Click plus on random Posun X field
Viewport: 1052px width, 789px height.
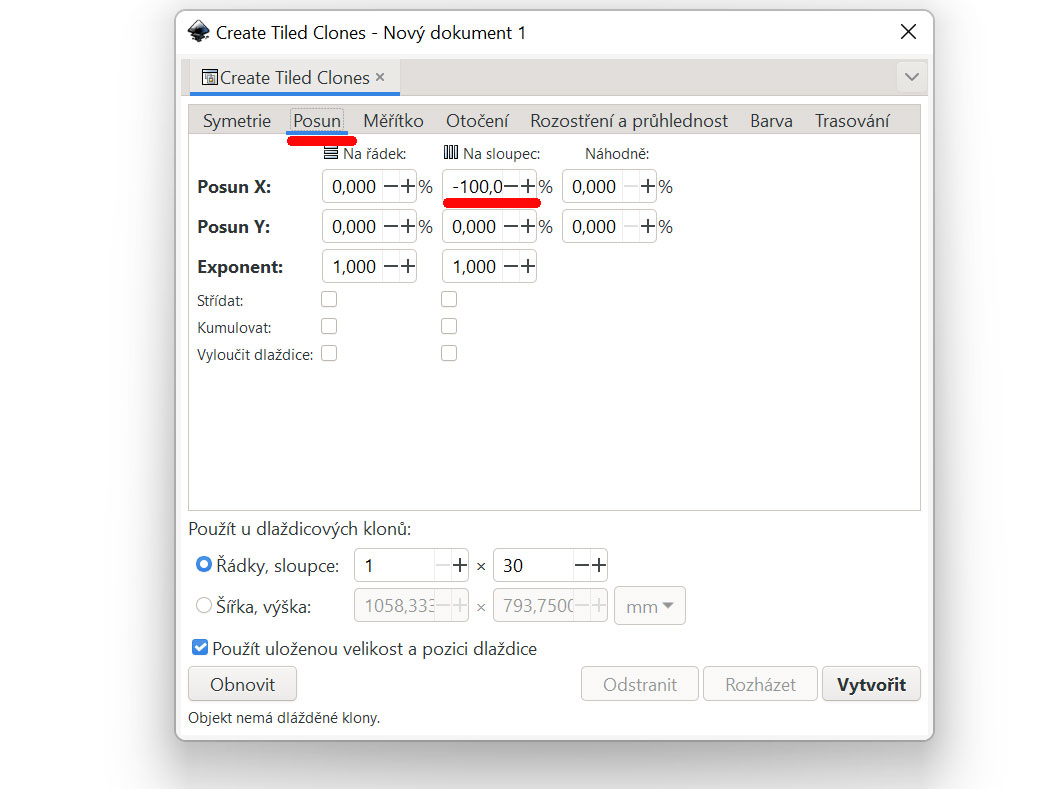click(x=647, y=187)
